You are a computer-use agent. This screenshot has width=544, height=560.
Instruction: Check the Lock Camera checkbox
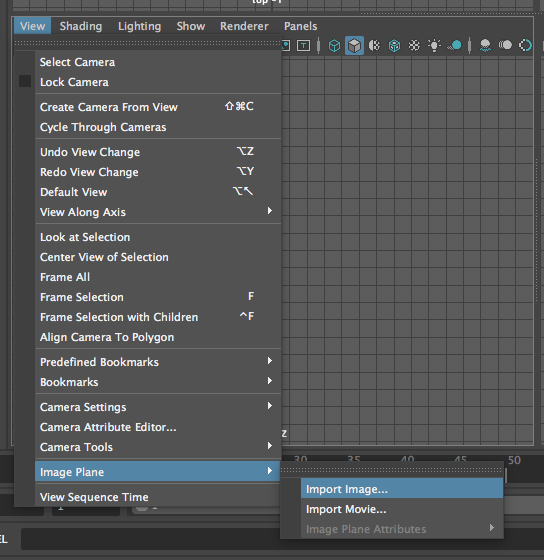[25, 81]
